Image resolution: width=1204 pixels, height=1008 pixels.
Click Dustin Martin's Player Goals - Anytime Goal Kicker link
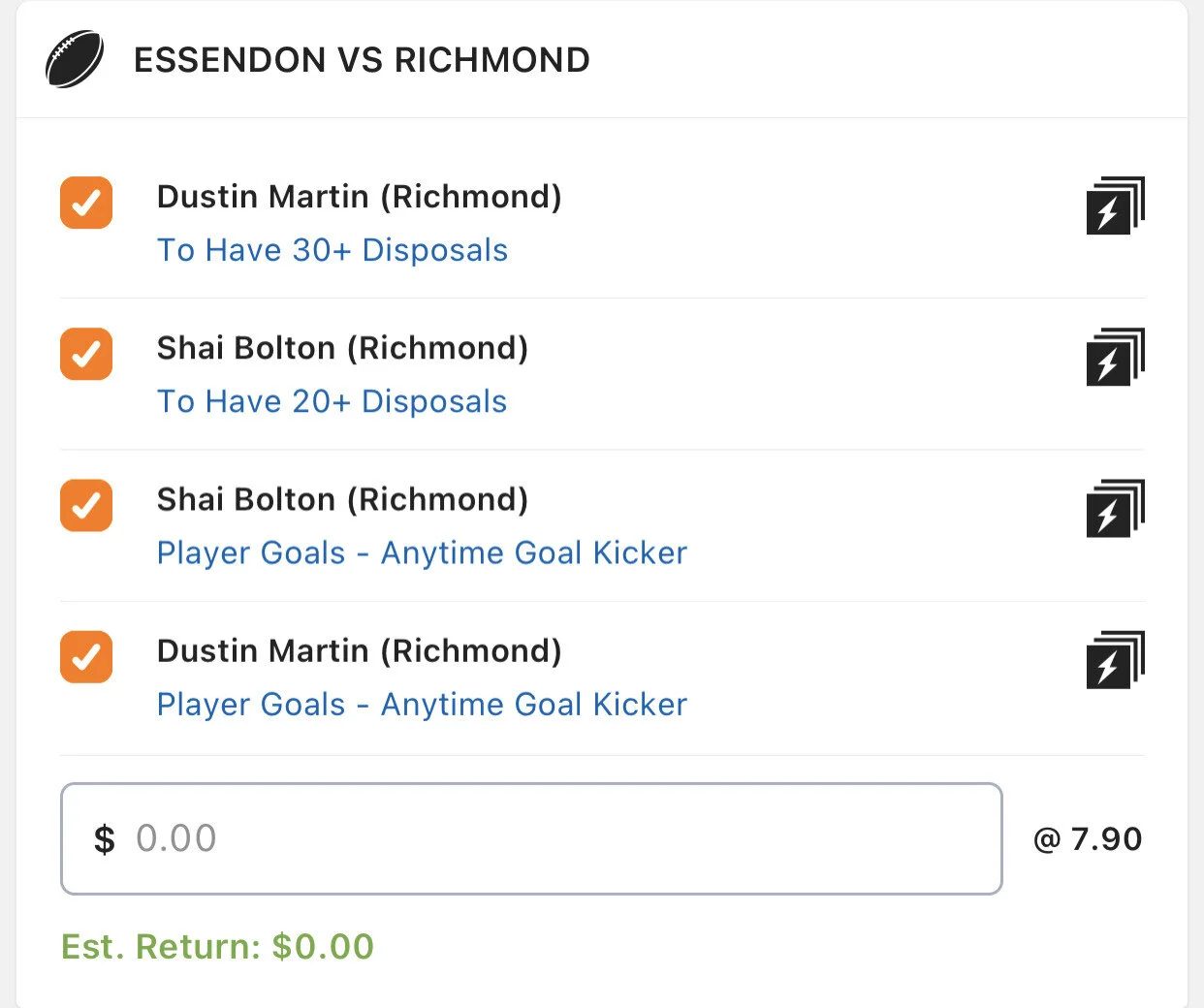(422, 704)
